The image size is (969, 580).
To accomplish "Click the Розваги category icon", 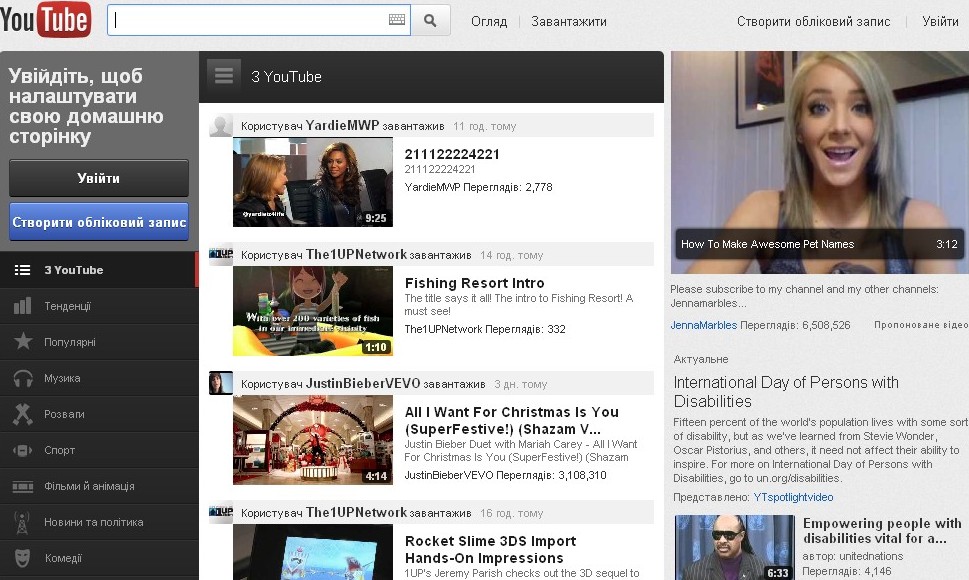I will 23,414.
